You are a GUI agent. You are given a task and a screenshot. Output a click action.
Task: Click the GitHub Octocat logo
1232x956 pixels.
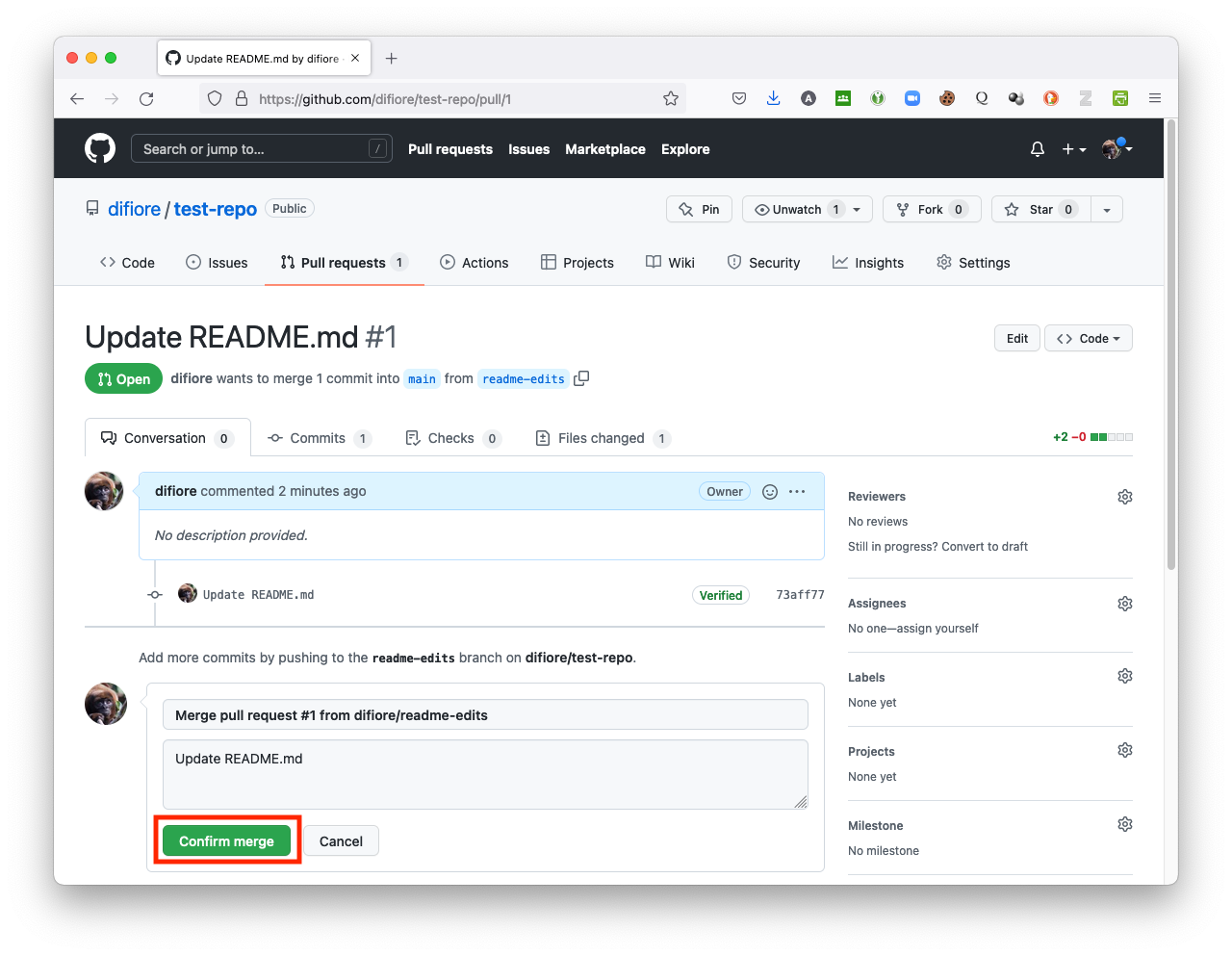pos(100,148)
